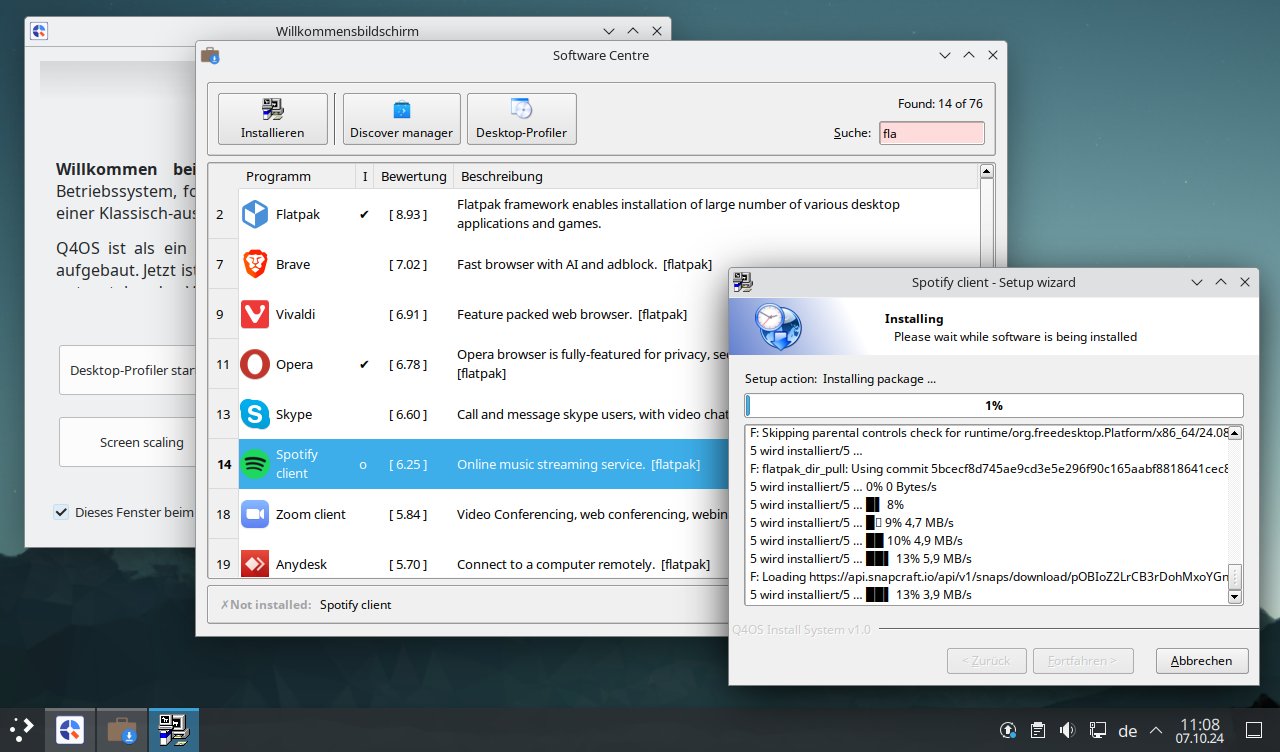Image resolution: width=1280 pixels, height=752 pixels.
Task: Click the I column header
Action: [x=365, y=176]
